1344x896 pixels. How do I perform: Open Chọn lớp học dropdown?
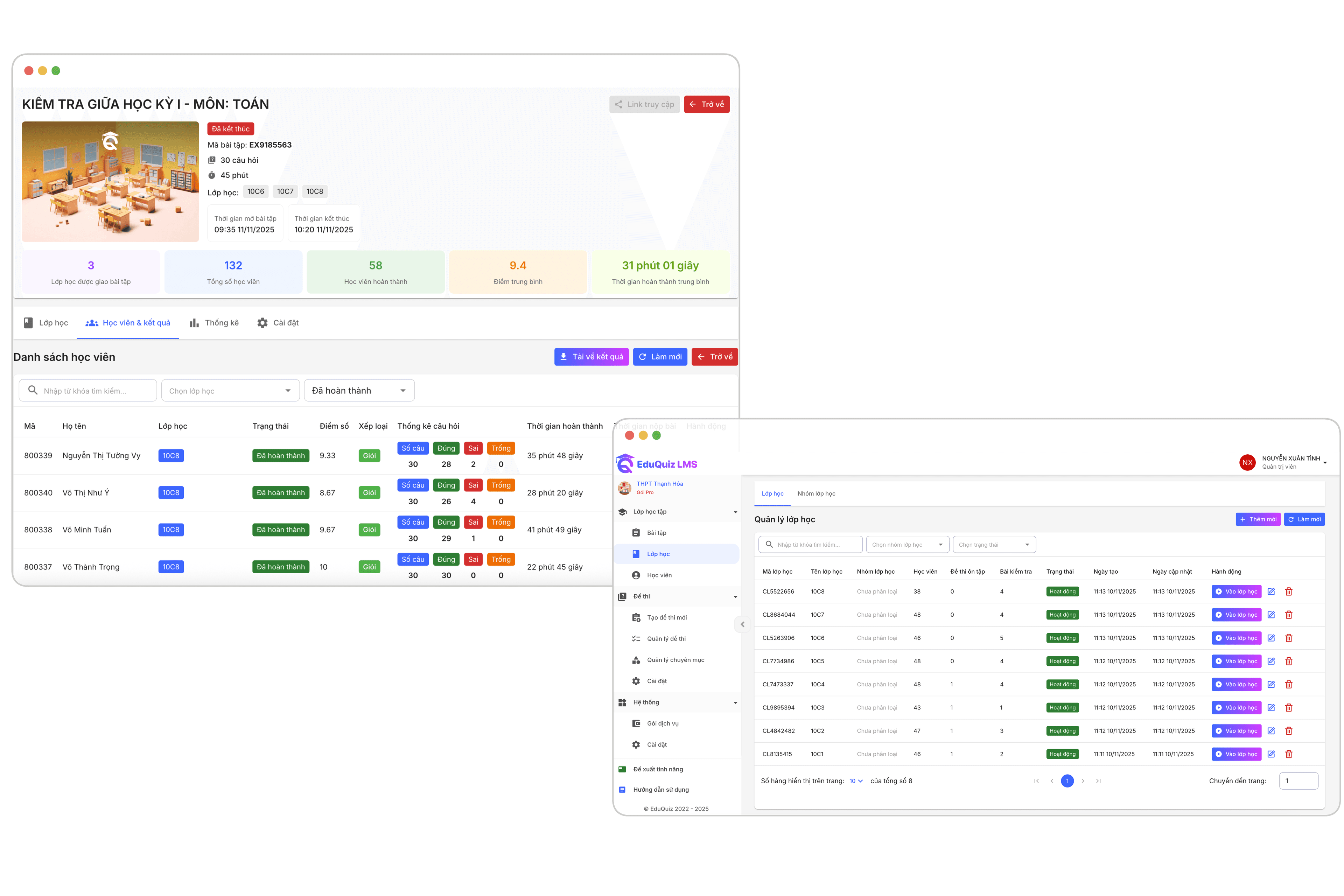[230, 391]
